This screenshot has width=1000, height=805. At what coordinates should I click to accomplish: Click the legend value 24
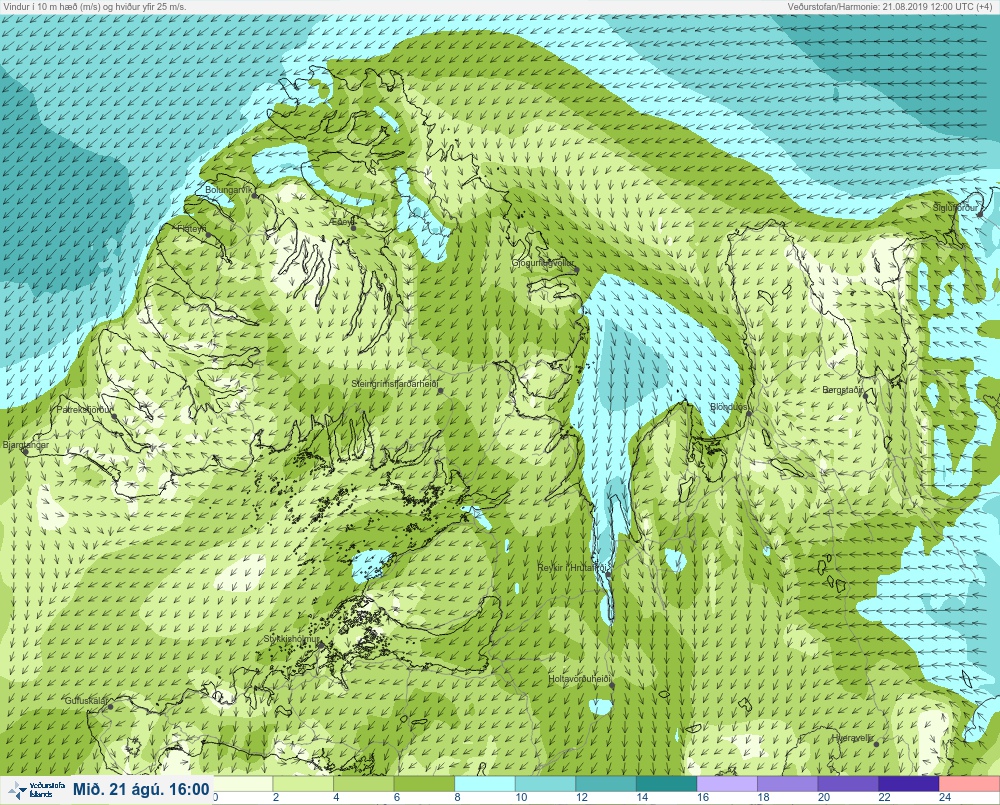pos(945,797)
